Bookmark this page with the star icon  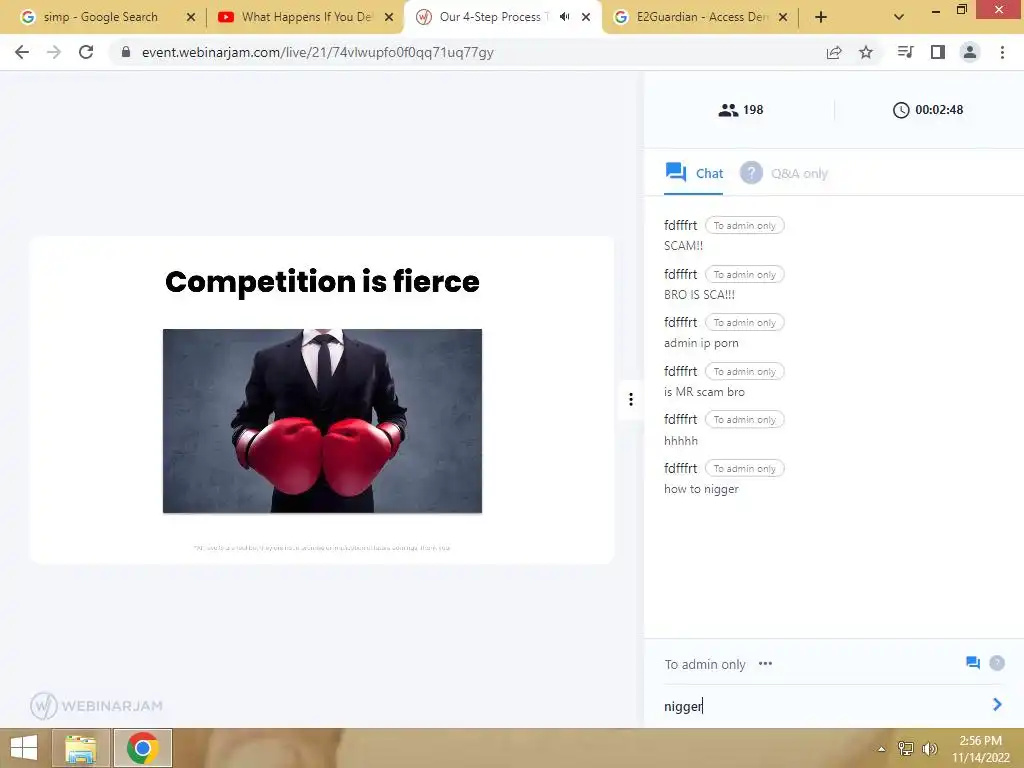pos(865,52)
